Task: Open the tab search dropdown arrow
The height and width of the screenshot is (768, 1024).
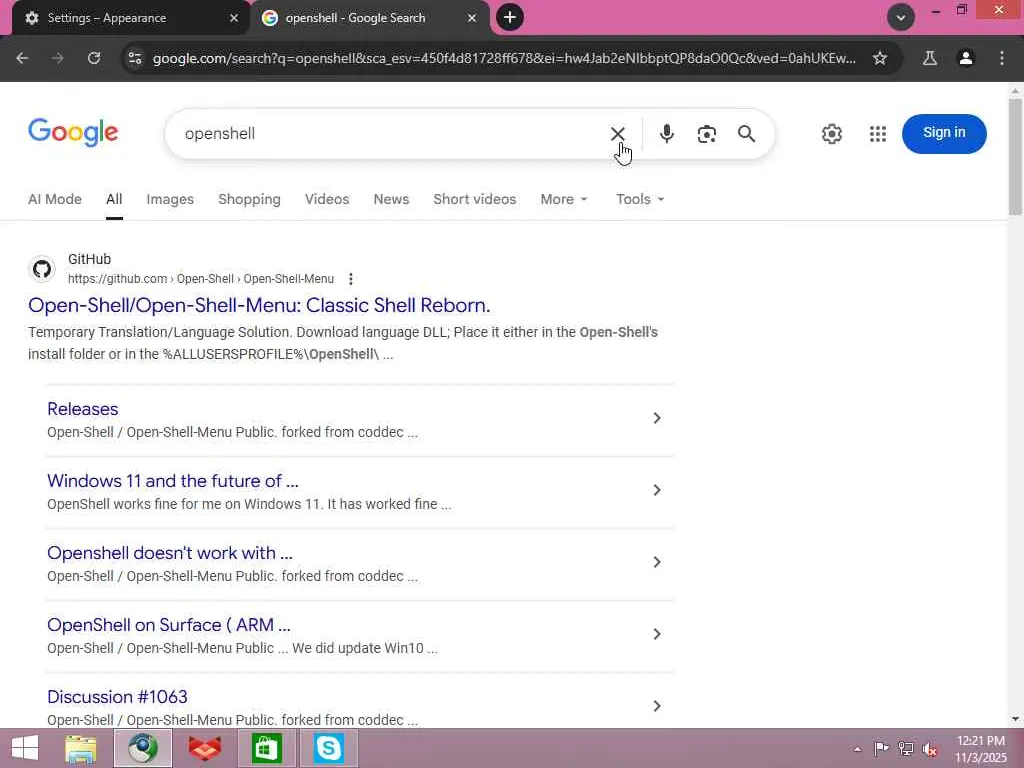Action: click(901, 18)
